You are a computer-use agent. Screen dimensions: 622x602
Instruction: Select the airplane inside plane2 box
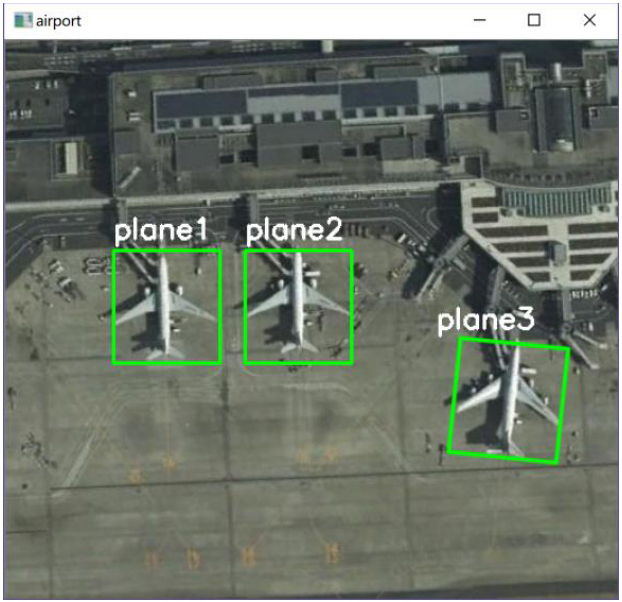click(x=298, y=305)
